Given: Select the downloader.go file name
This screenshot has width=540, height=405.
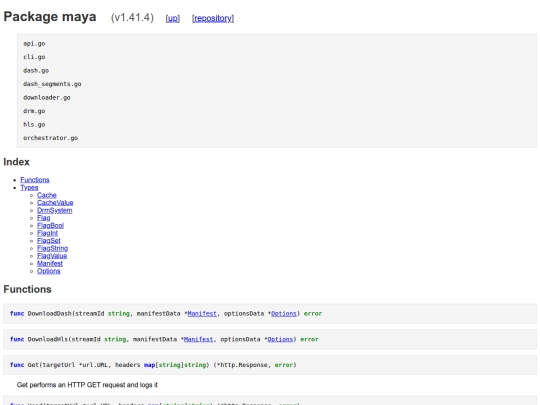Looking at the screenshot, I should pos(47,97).
